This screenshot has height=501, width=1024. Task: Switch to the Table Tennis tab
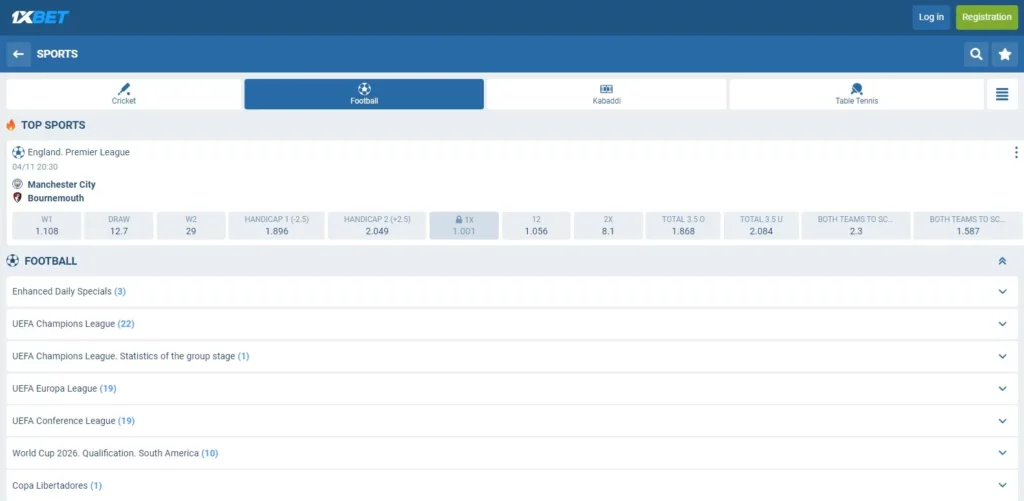pos(856,94)
